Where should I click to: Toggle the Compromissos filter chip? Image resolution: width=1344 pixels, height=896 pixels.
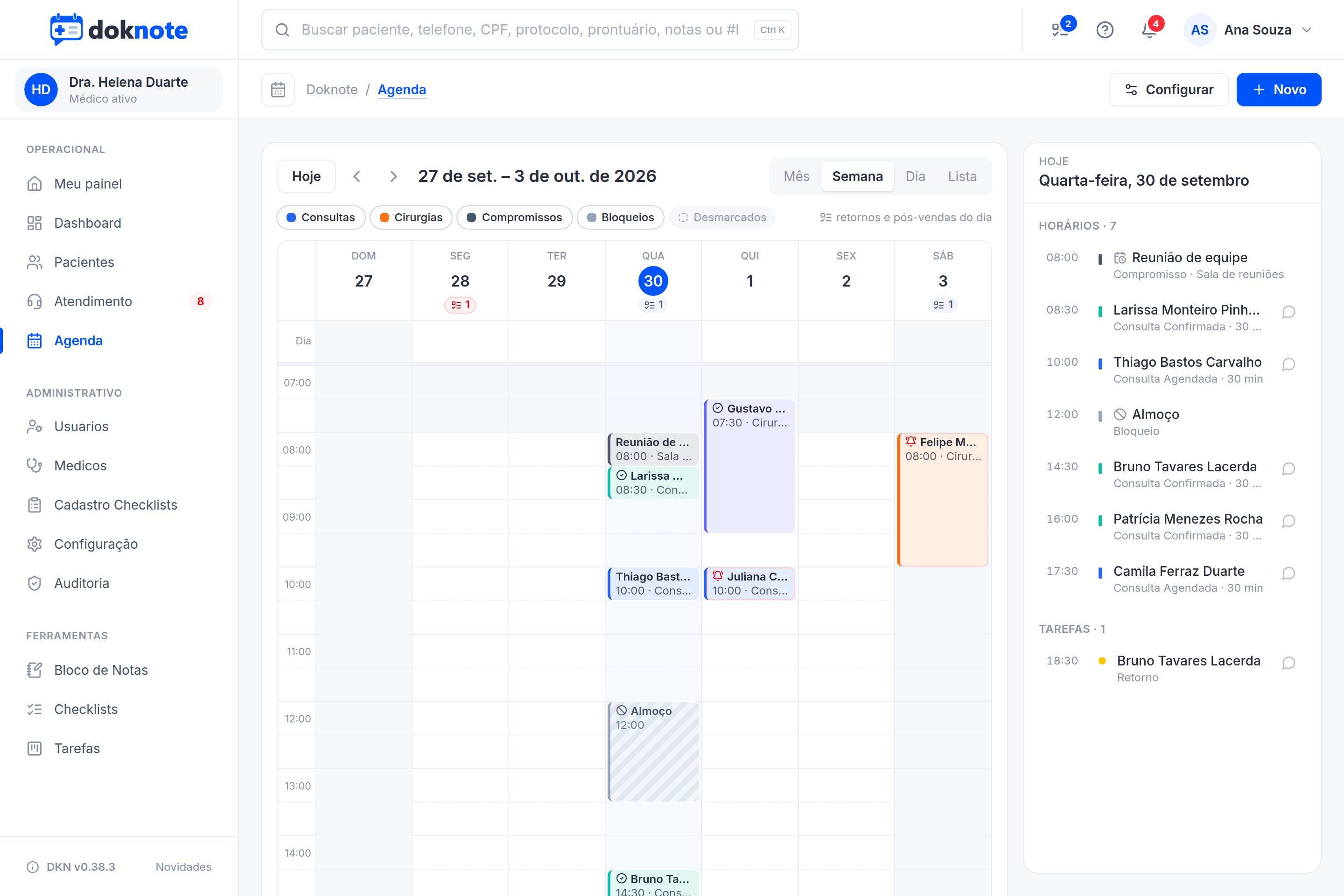click(514, 218)
